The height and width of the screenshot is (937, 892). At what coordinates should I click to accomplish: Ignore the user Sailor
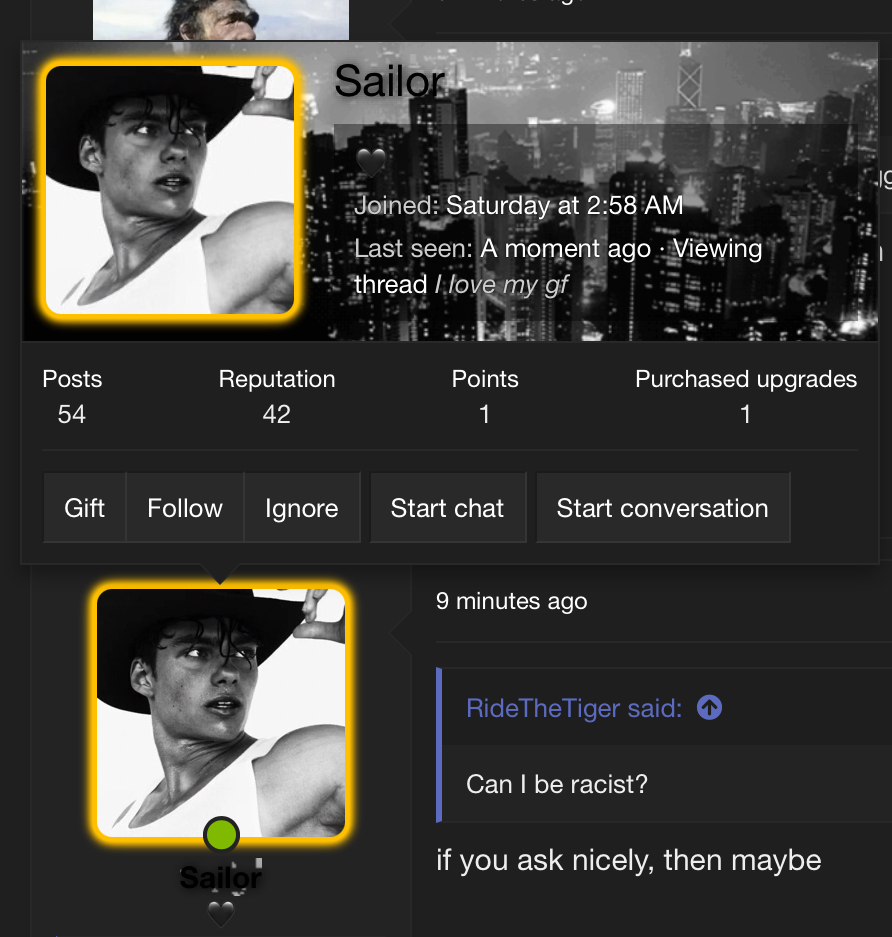(x=301, y=508)
